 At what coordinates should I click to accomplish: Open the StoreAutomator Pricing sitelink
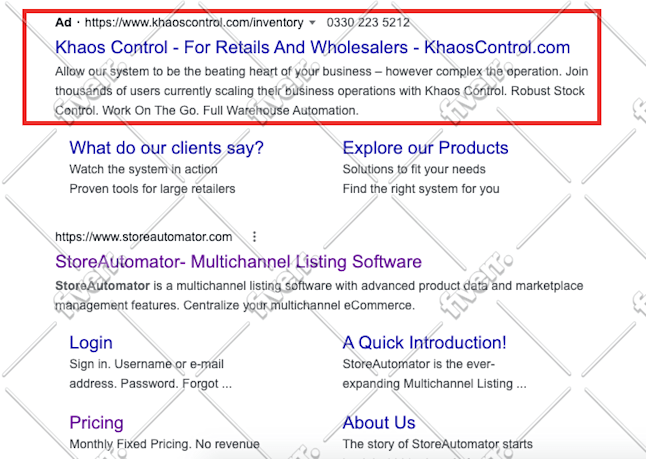click(96, 423)
